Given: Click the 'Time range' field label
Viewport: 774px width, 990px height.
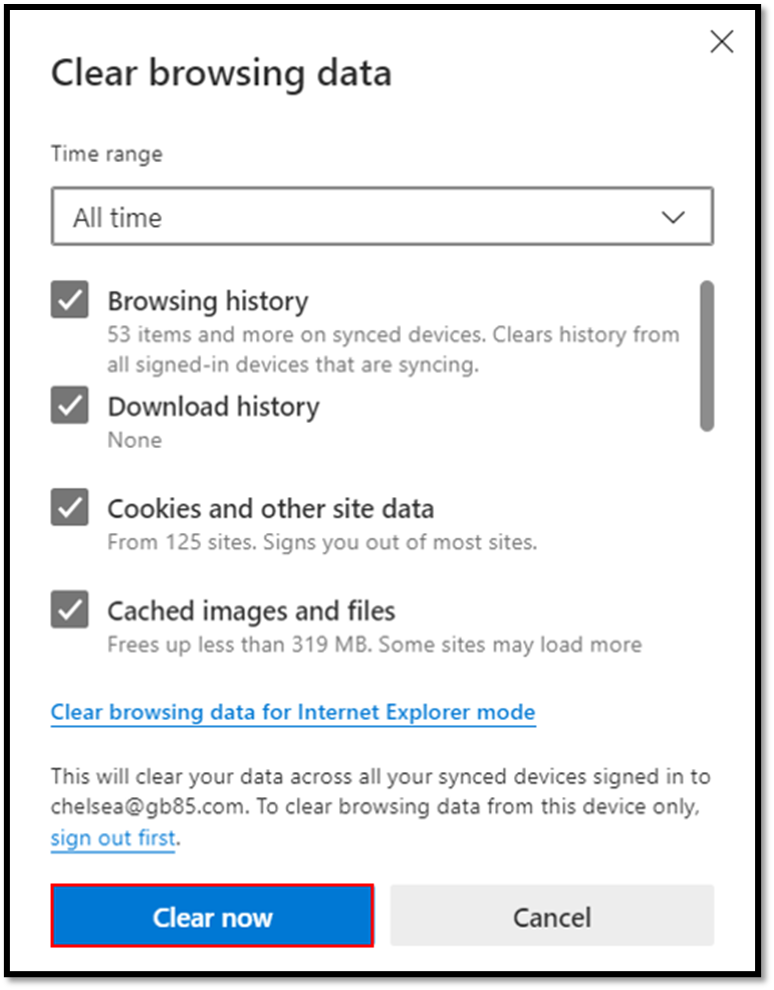Looking at the screenshot, I should (106, 154).
